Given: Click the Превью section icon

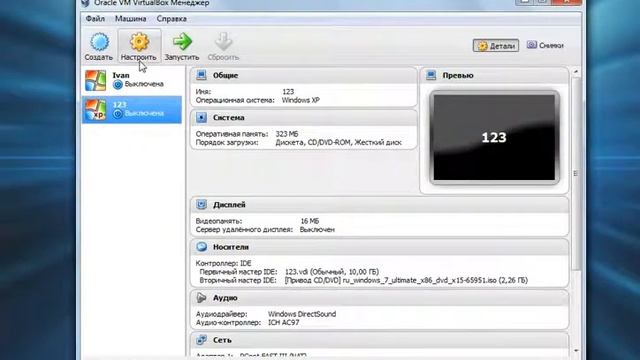Looking at the screenshot, I should pyautogui.click(x=431, y=75).
